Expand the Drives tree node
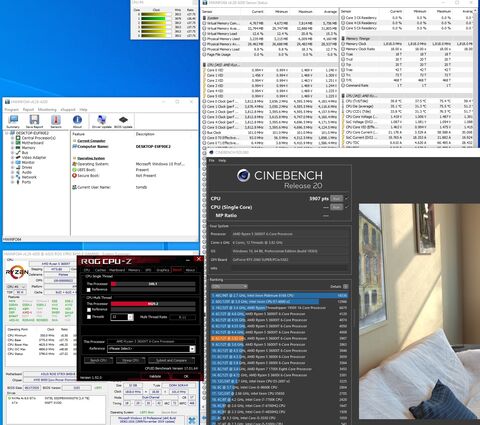The width and height of the screenshot is (480, 425). tap(13, 167)
